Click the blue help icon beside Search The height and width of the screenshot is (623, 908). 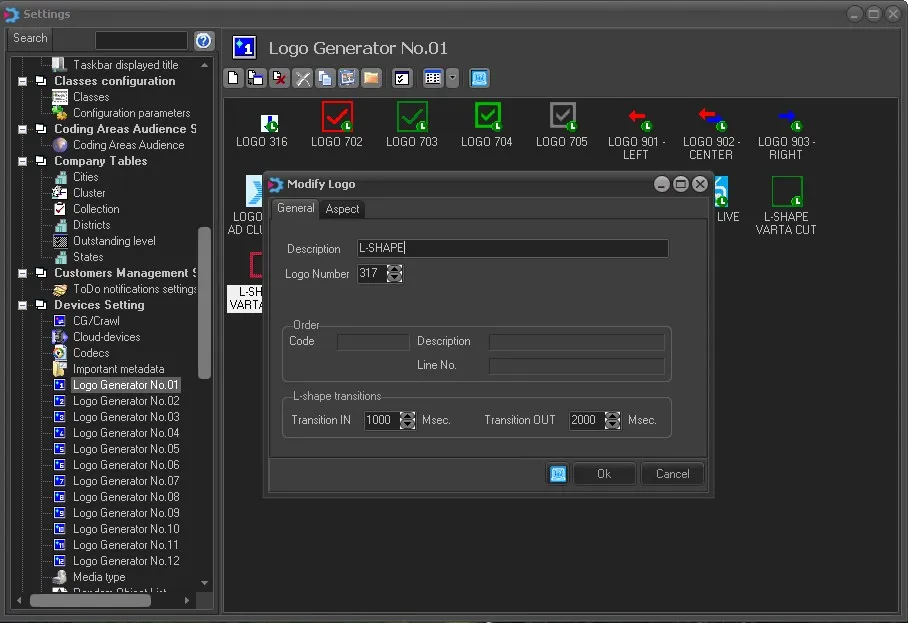point(204,40)
